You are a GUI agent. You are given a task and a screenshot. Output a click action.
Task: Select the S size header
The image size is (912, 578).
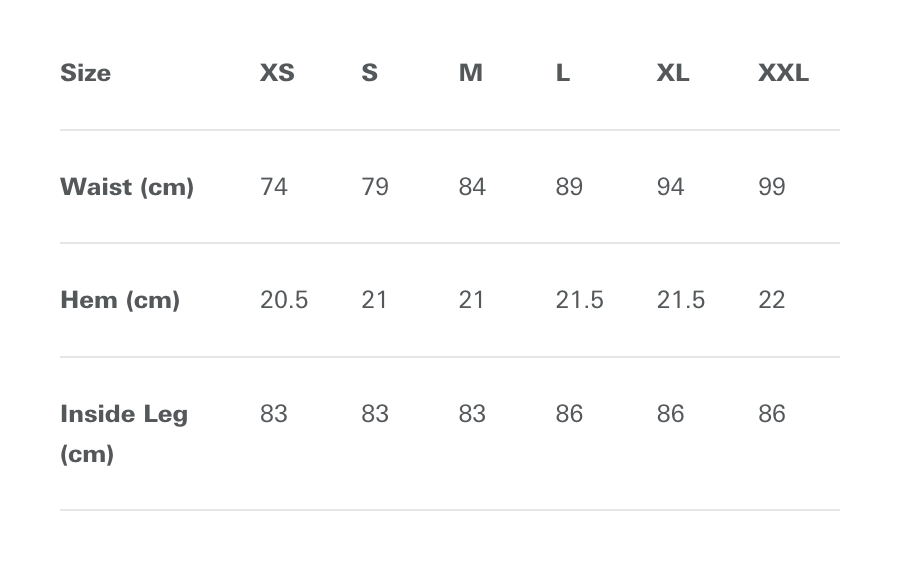[369, 73]
